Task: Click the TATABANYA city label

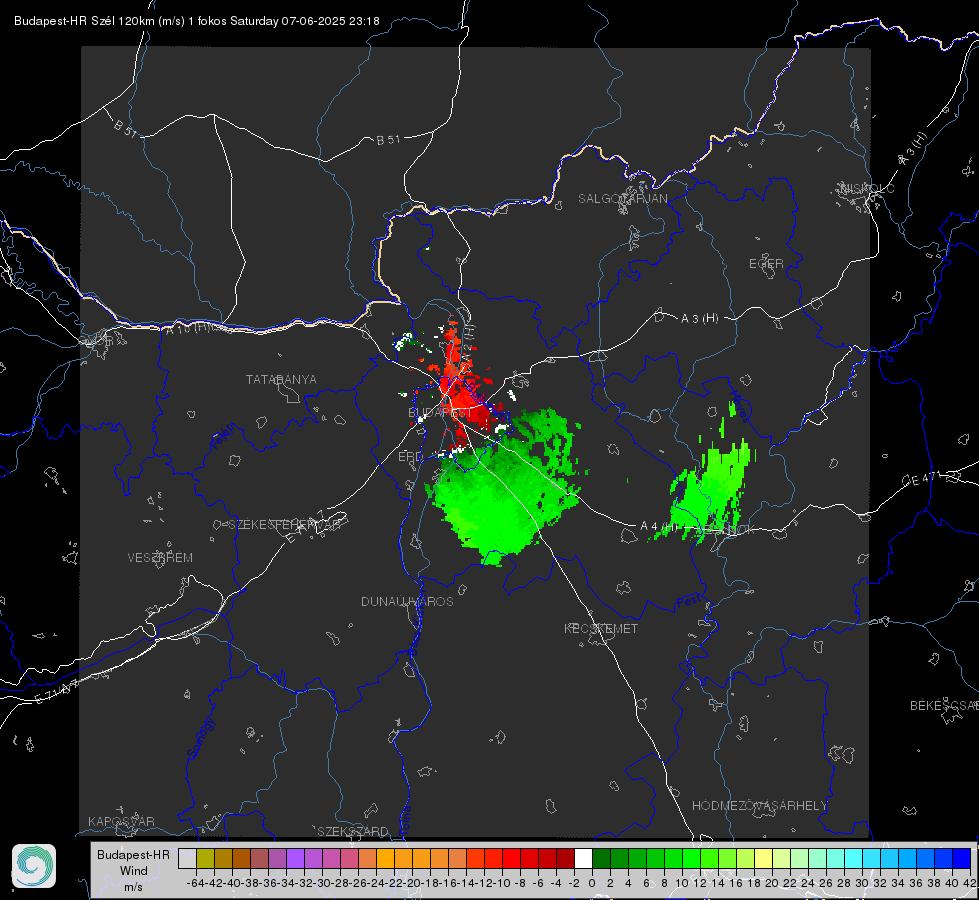Action: click(281, 379)
